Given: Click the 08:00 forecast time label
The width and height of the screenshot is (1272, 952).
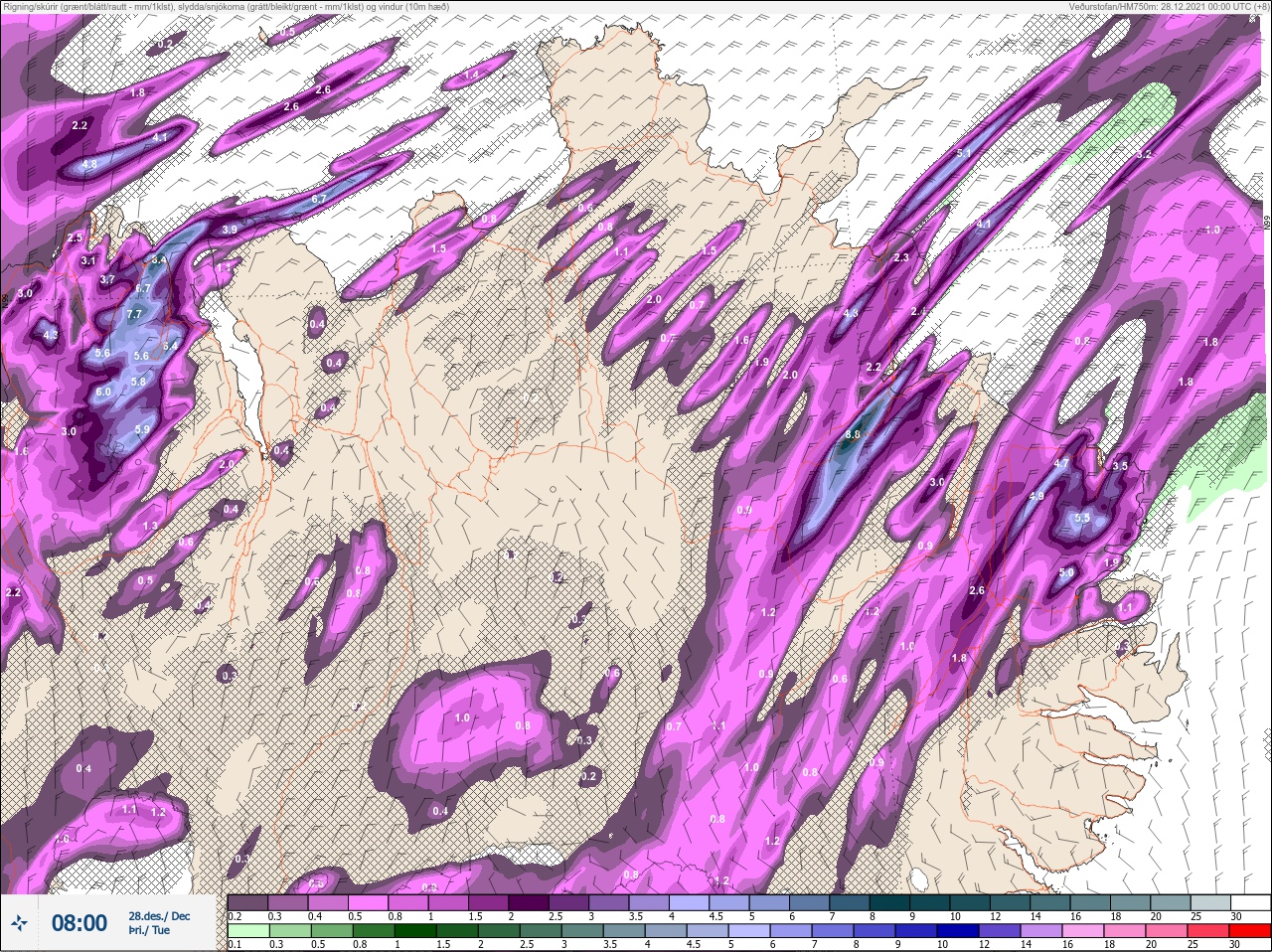Looking at the screenshot, I should [x=79, y=923].
